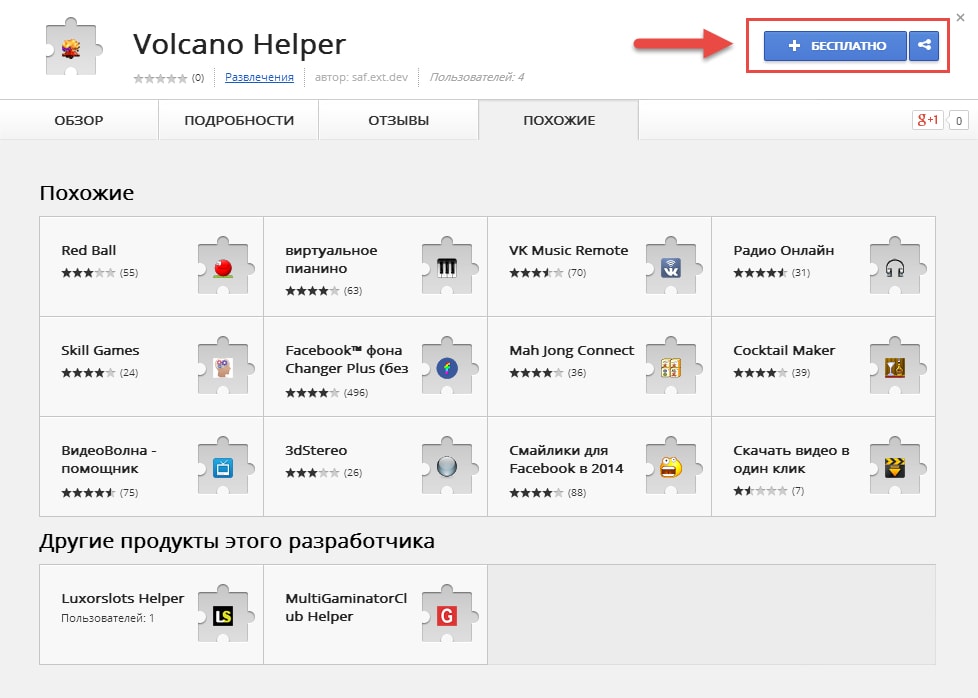This screenshot has width=978, height=698.
Task: Click the Радио Онлайн headphones icon
Action: click(894, 266)
